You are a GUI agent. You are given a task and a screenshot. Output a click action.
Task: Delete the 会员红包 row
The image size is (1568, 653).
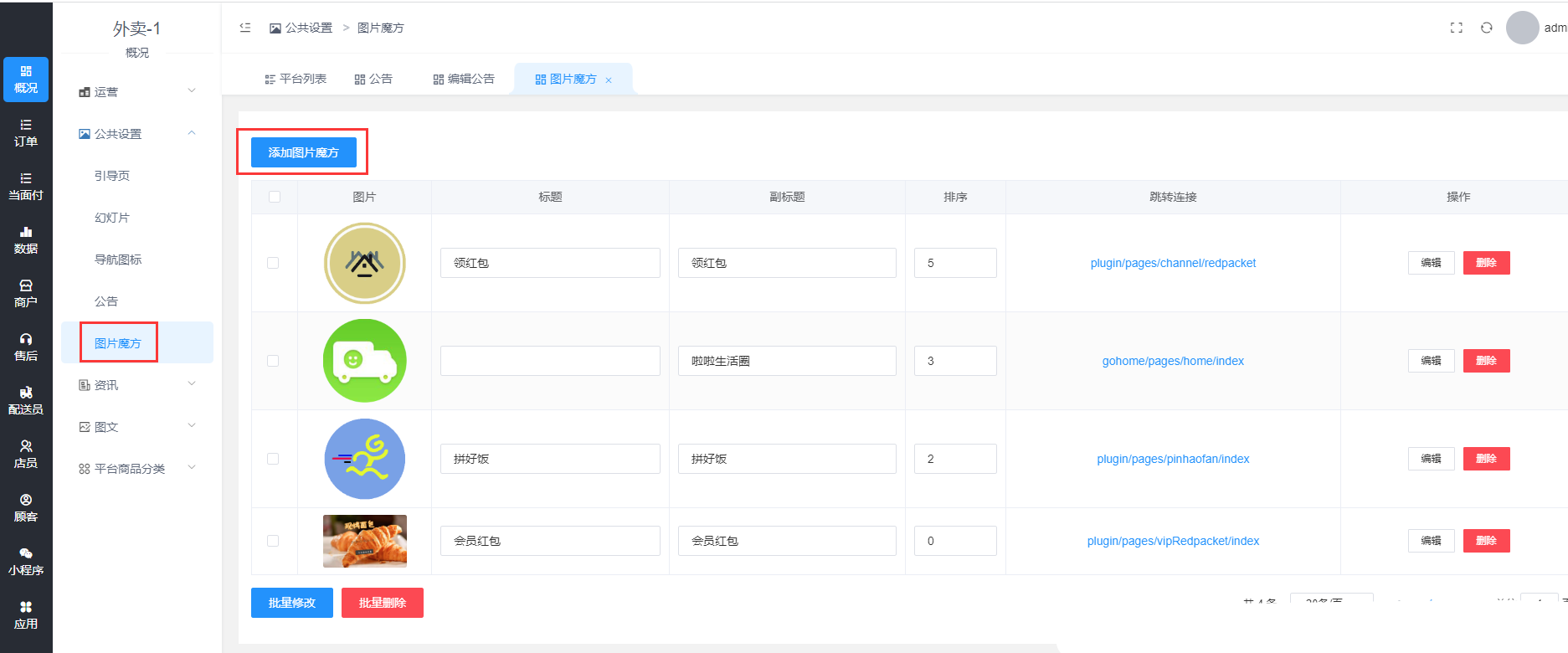[1487, 541]
